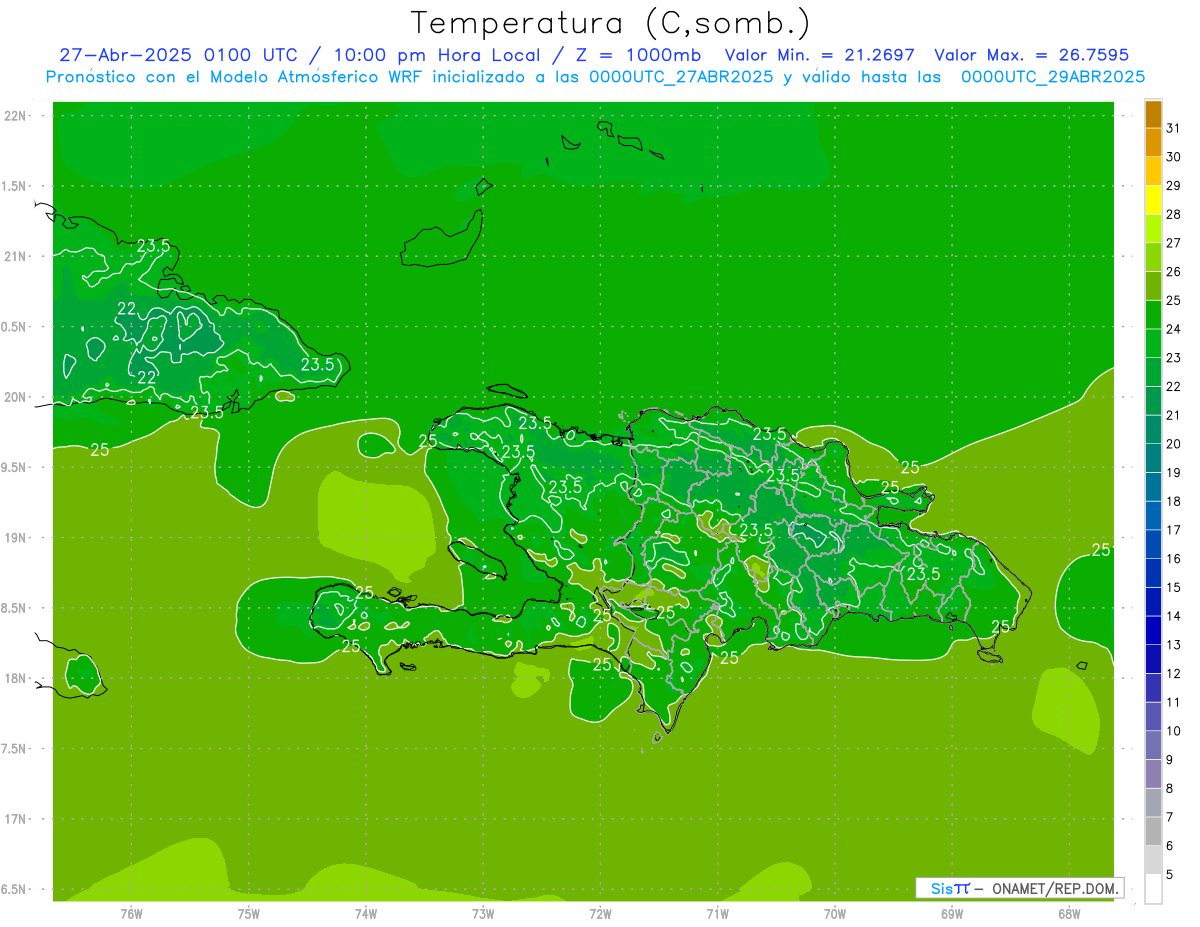The image size is (1200, 927).
Task: Click the legend value 28
Action: tap(1174, 214)
